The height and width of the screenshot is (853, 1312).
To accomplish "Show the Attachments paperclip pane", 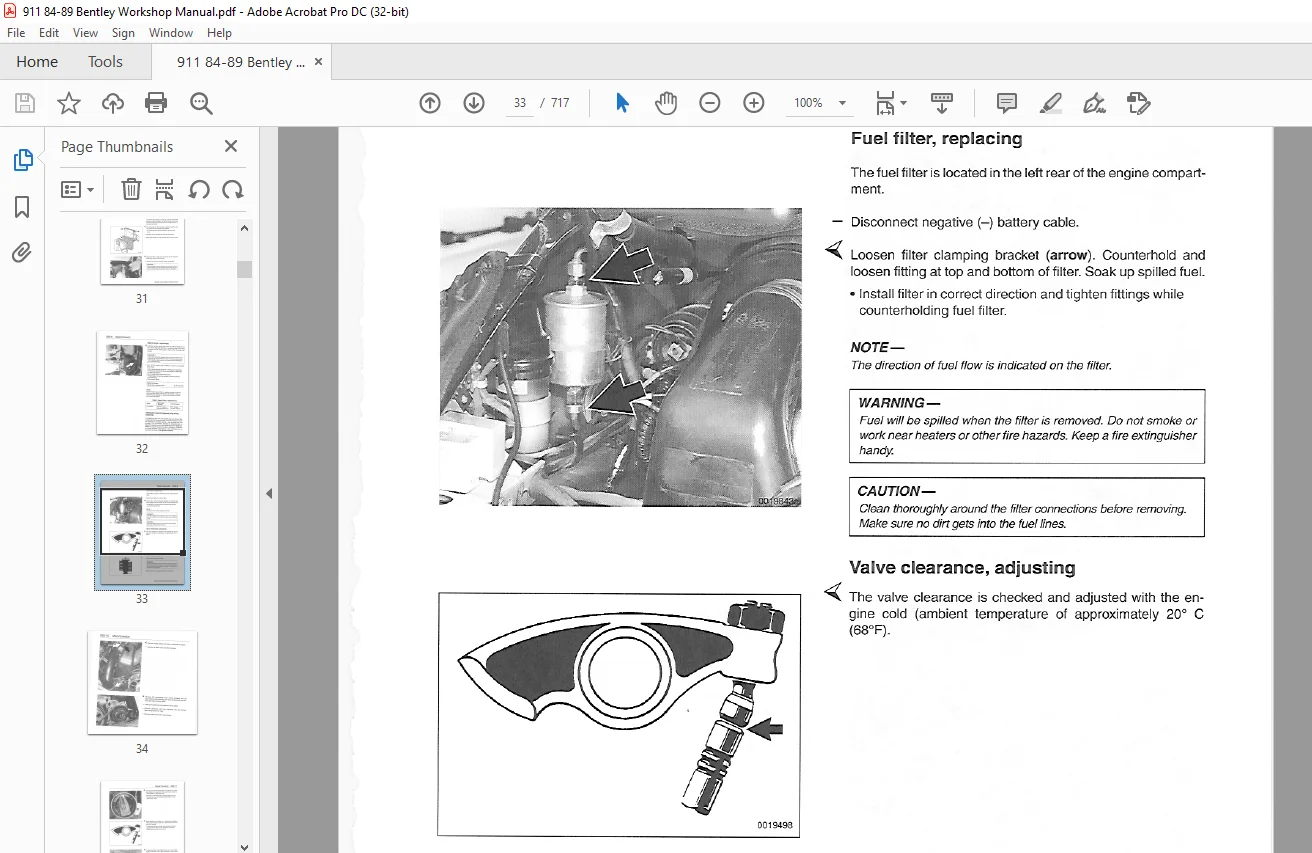I will pyautogui.click(x=22, y=252).
